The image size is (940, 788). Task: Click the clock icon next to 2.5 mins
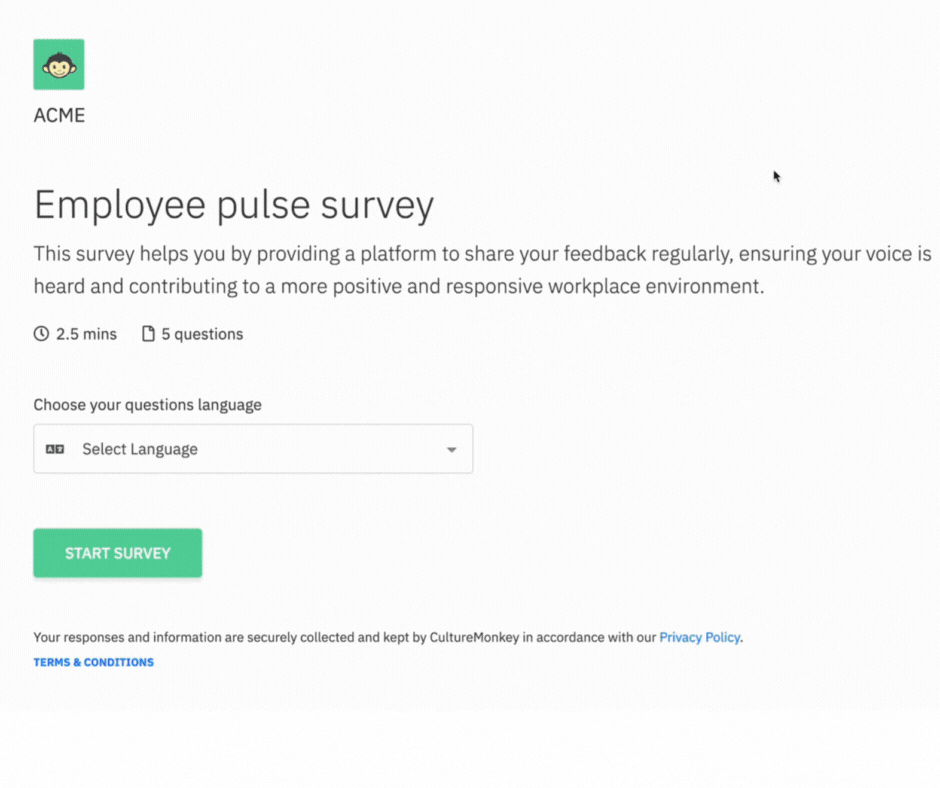pyautogui.click(x=40, y=333)
